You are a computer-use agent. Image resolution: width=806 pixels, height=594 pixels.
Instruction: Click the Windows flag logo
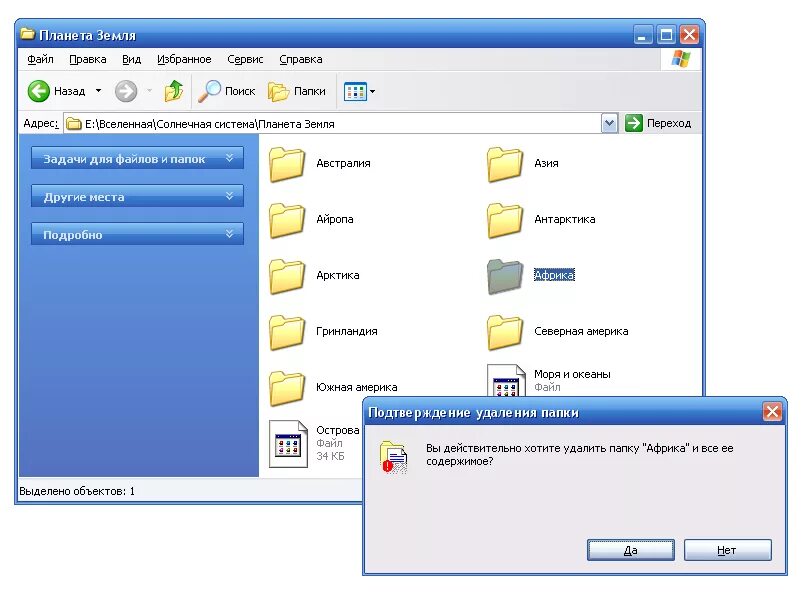tap(681, 59)
